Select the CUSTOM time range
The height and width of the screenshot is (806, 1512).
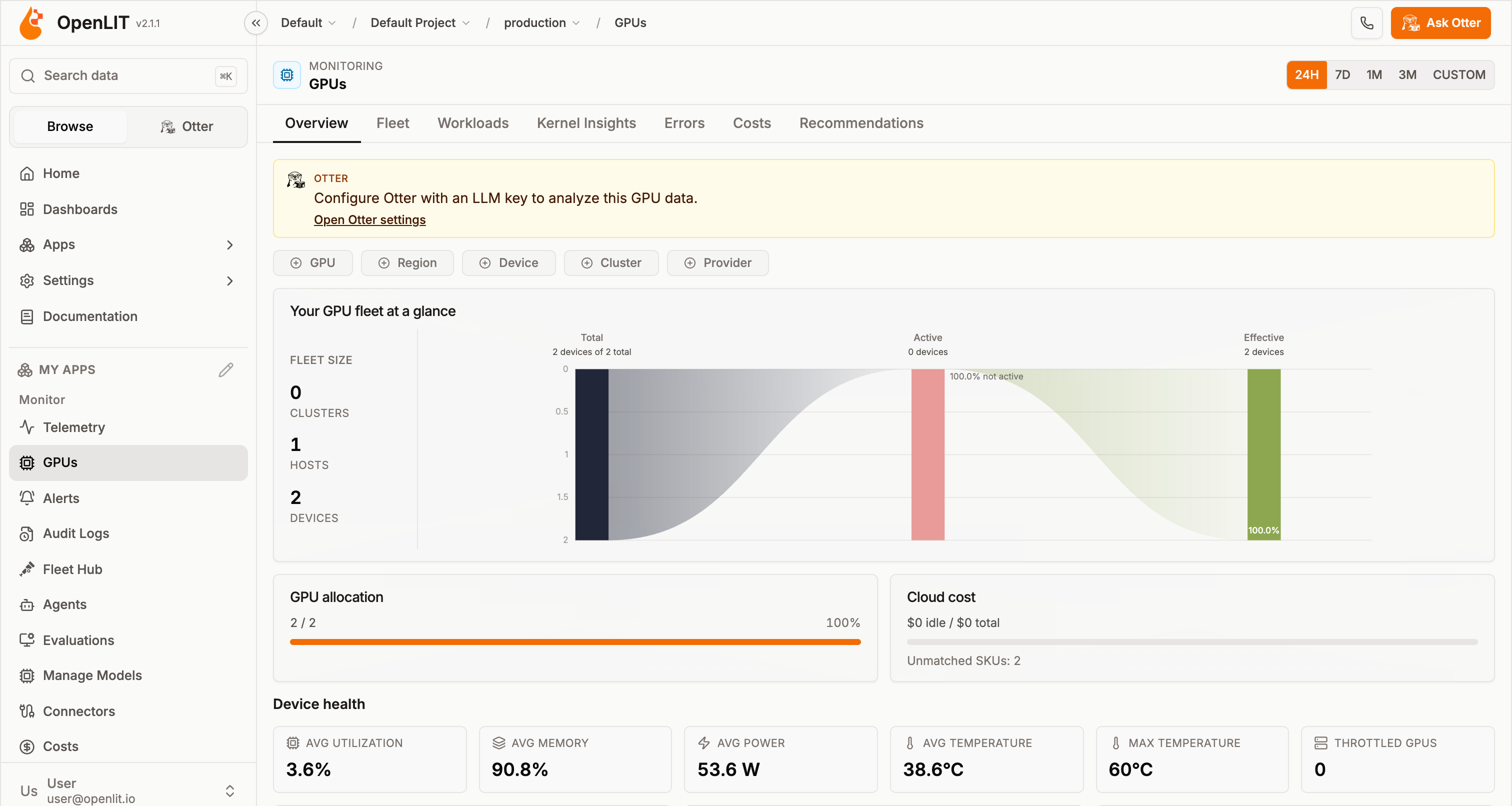point(1458,74)
